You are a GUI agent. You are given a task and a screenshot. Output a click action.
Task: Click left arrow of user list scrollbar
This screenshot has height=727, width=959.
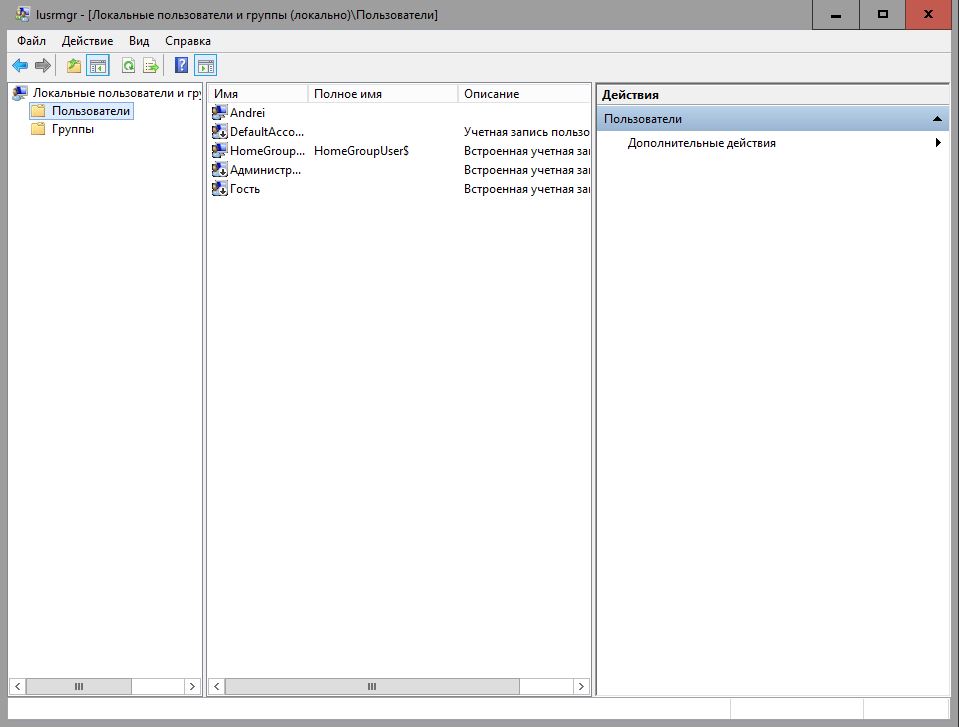point(217,686)
